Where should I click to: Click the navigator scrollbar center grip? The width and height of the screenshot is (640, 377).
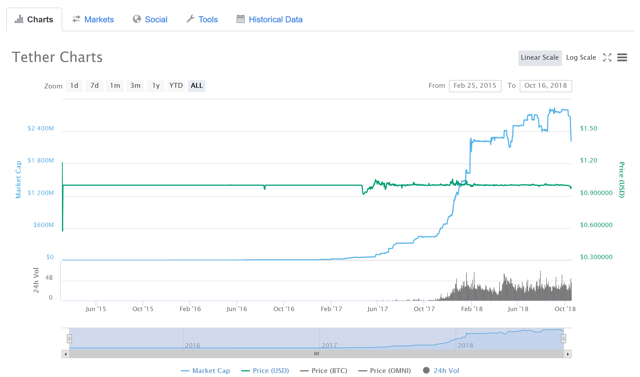[x=316, y=354]
